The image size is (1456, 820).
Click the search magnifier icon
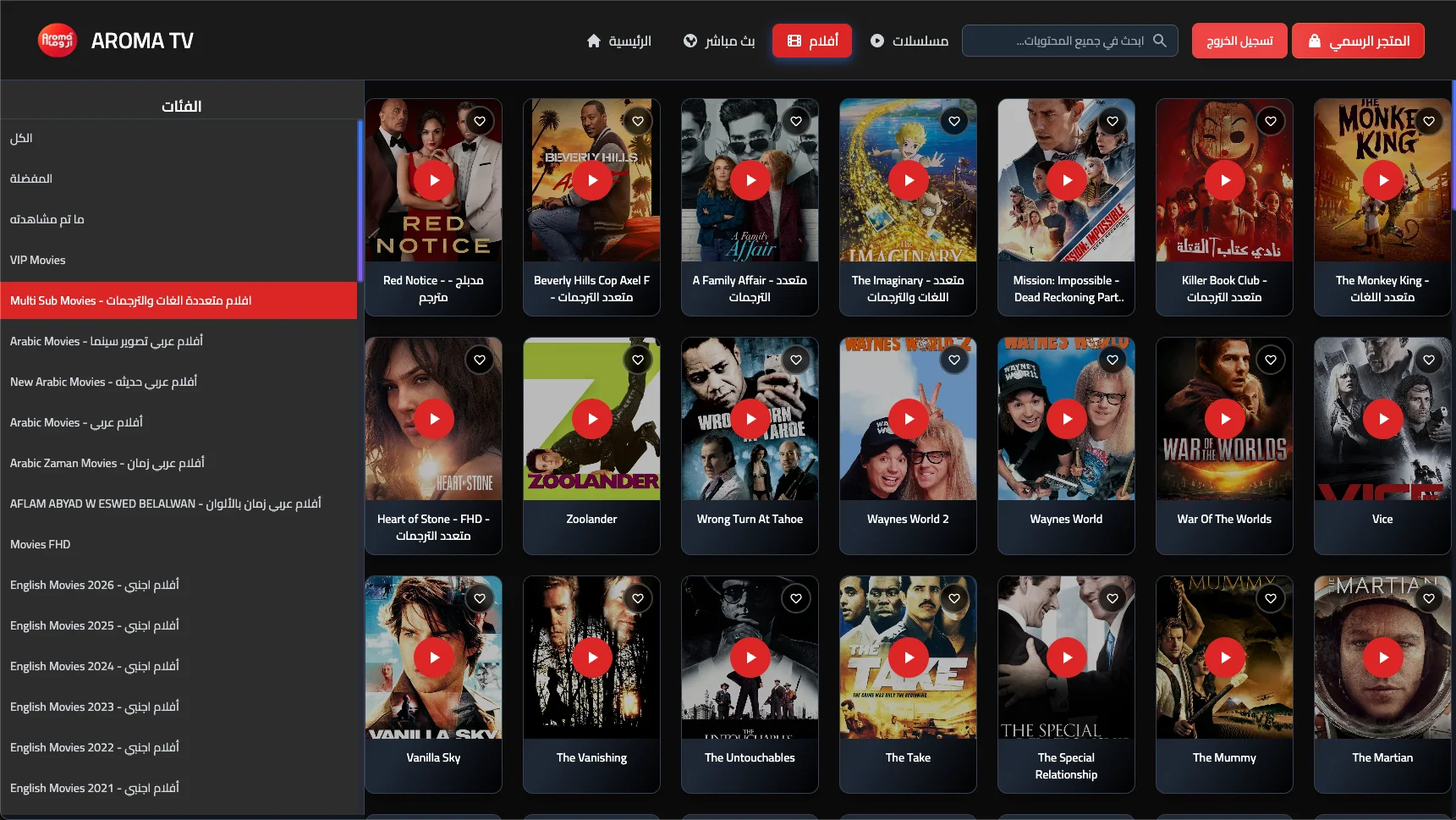1160,41
